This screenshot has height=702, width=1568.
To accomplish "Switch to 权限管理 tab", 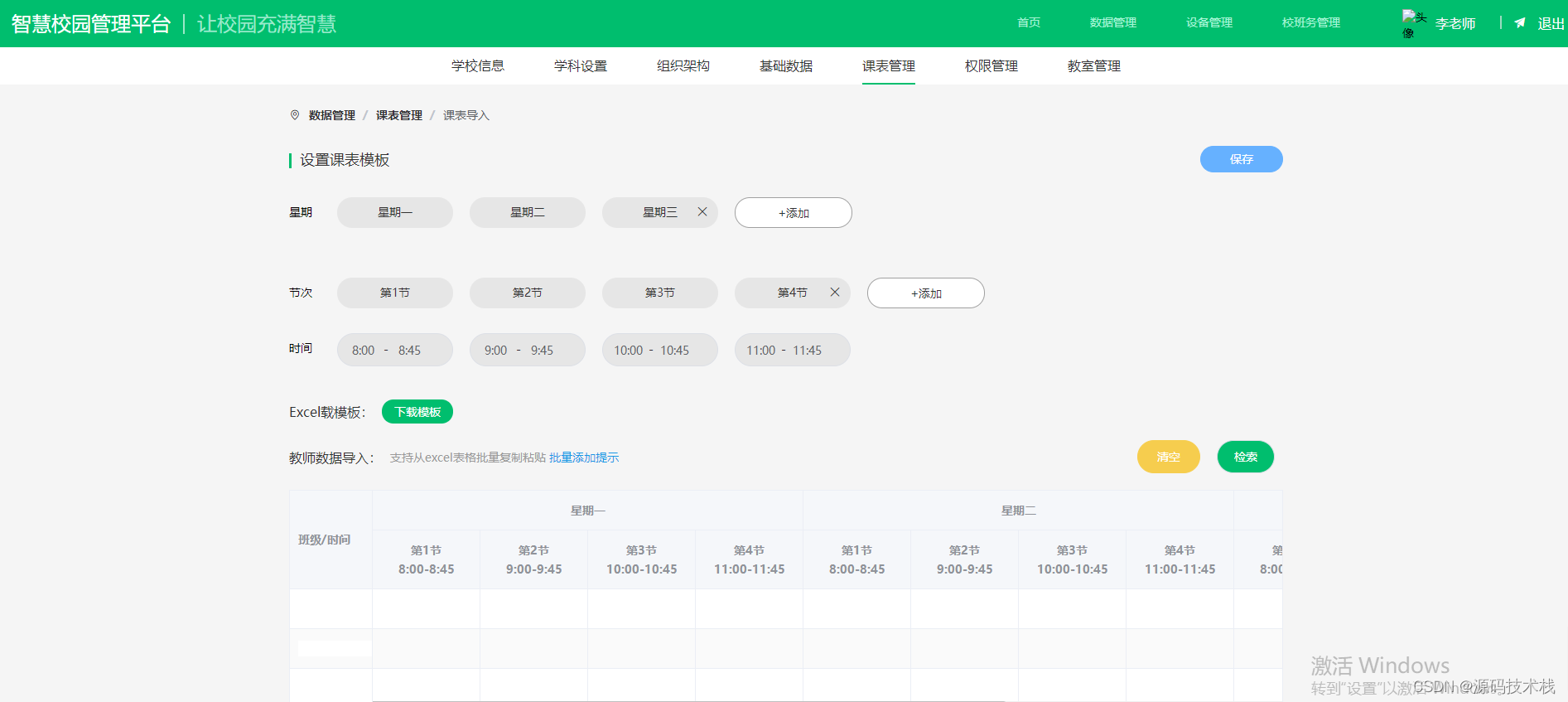I will tap(991, 65).
